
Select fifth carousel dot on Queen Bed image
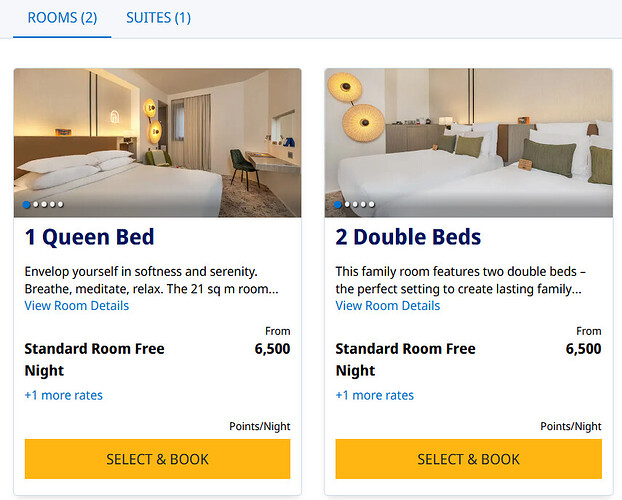(61, 204)
